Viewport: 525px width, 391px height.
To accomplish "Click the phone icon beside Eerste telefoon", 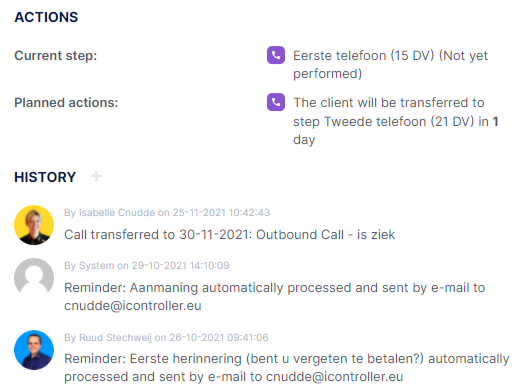I will pos(276,55).
